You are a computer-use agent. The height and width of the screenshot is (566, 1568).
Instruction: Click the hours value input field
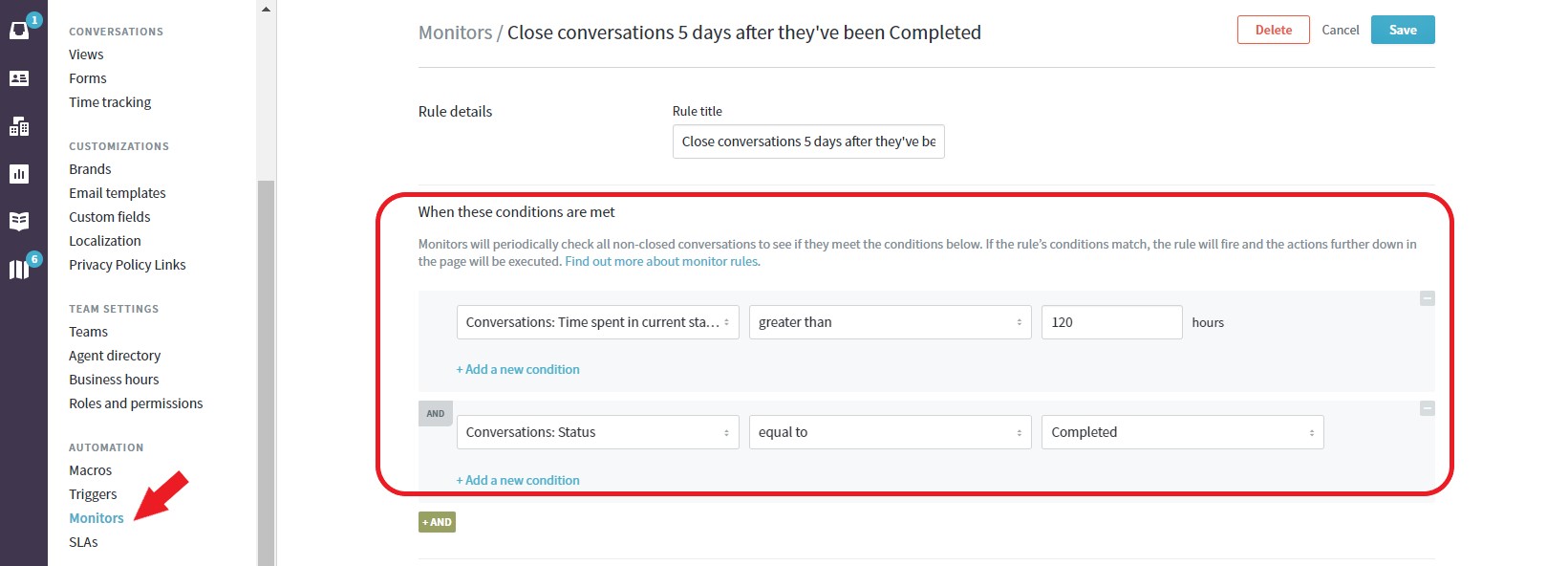tap(1111, 322)
